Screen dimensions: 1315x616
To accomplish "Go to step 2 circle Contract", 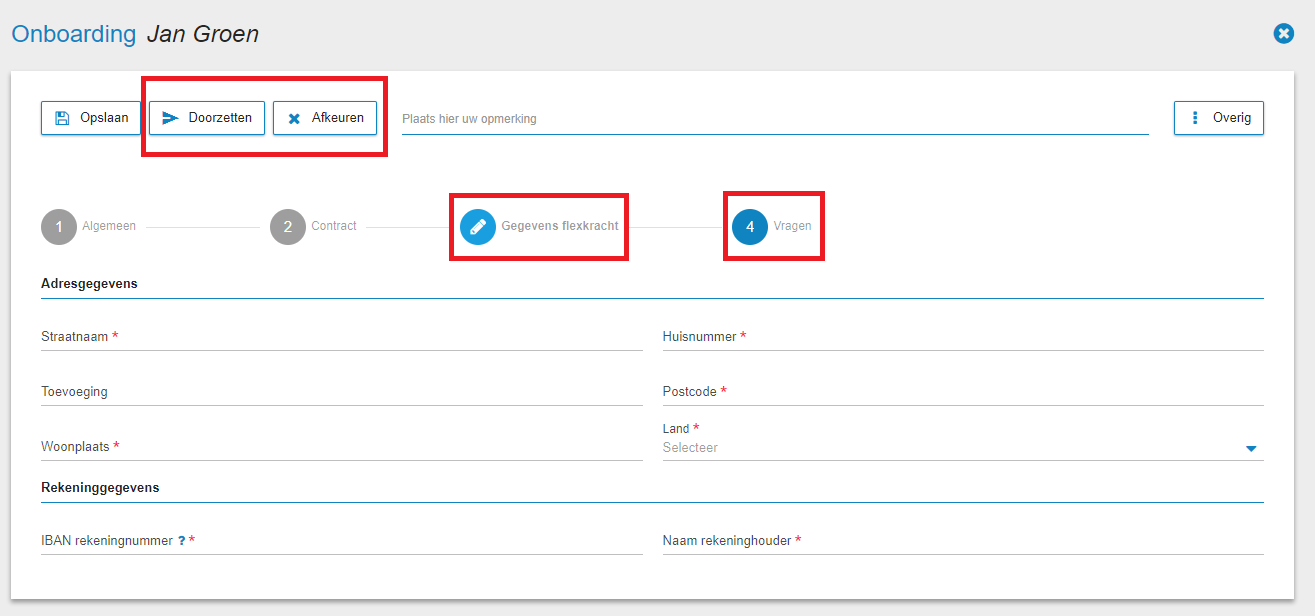I will point(288,227).
